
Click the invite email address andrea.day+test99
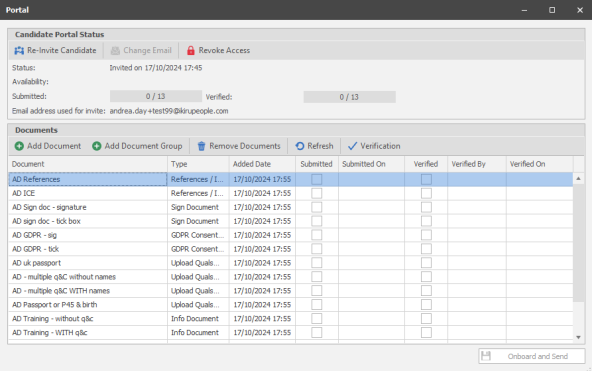[x=169, y=111]
